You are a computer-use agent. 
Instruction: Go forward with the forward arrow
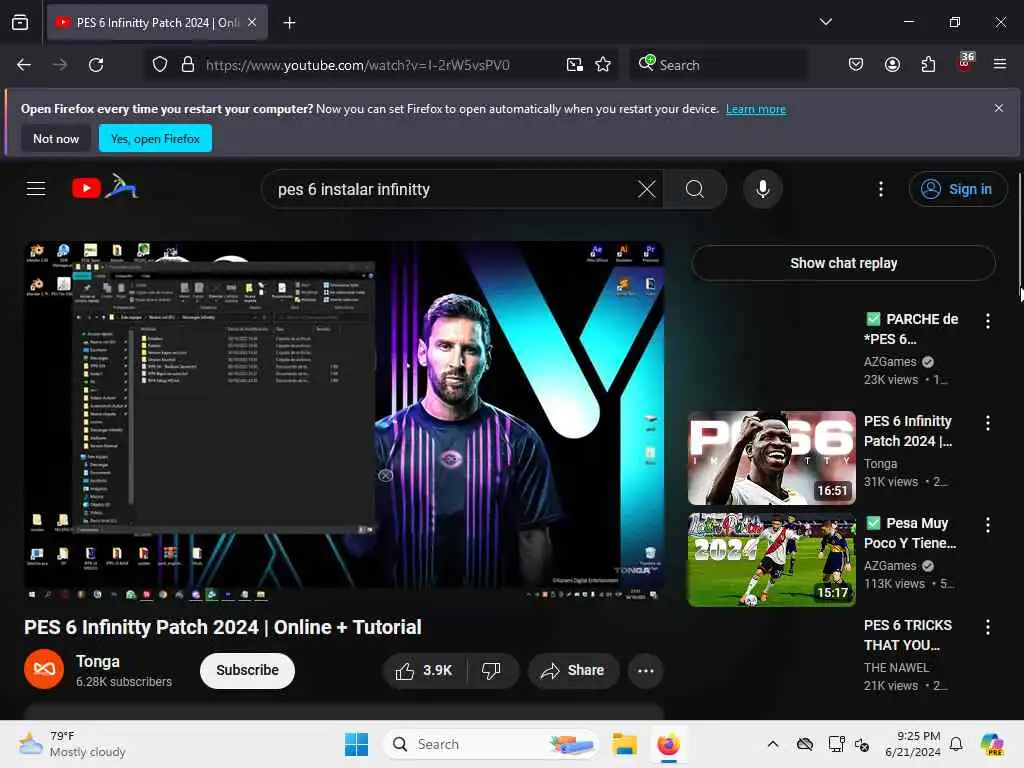pos(60,65)
